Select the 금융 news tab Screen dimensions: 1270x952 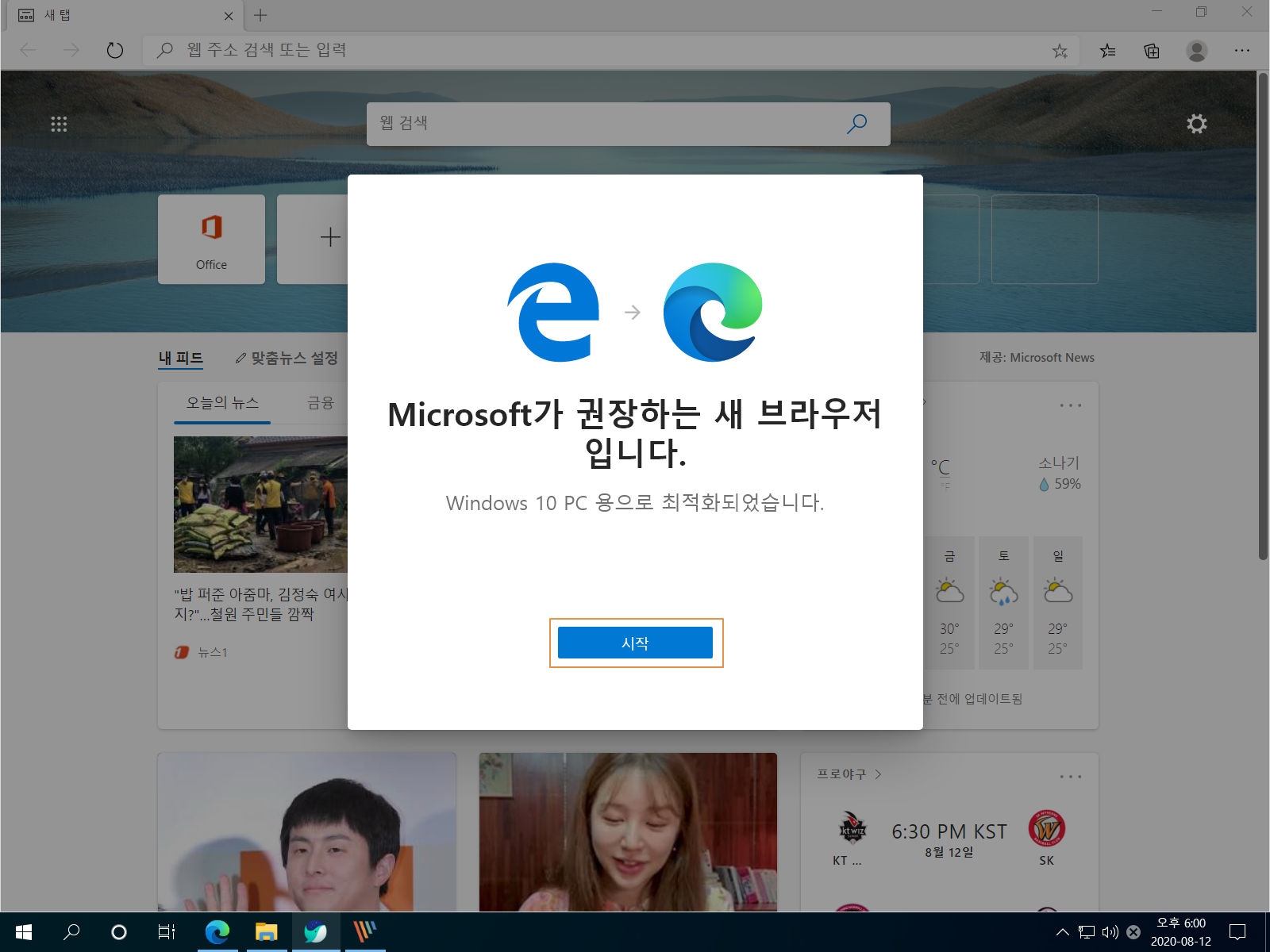point(321,403)
